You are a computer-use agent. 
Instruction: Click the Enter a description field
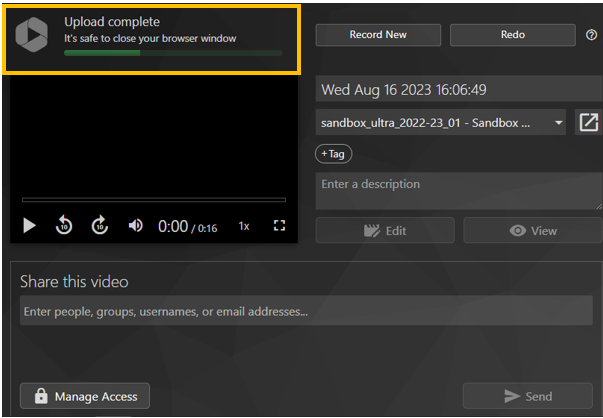pyautogui.click(x=459, y=191)
